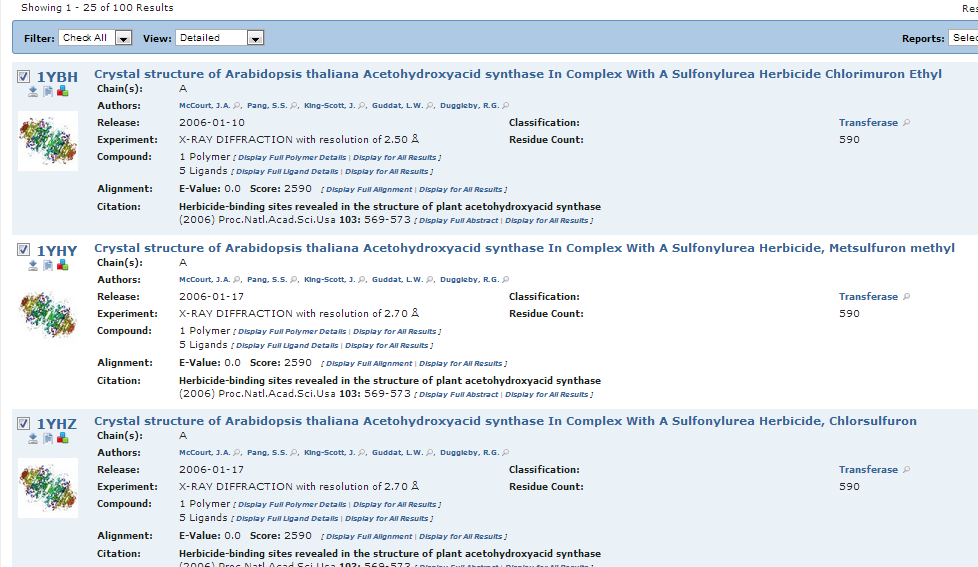Screen dimensions: 978x567
Task: Click magnifier next to Duggleby, R.G. in 1YHY
Action: pos(506,280)
